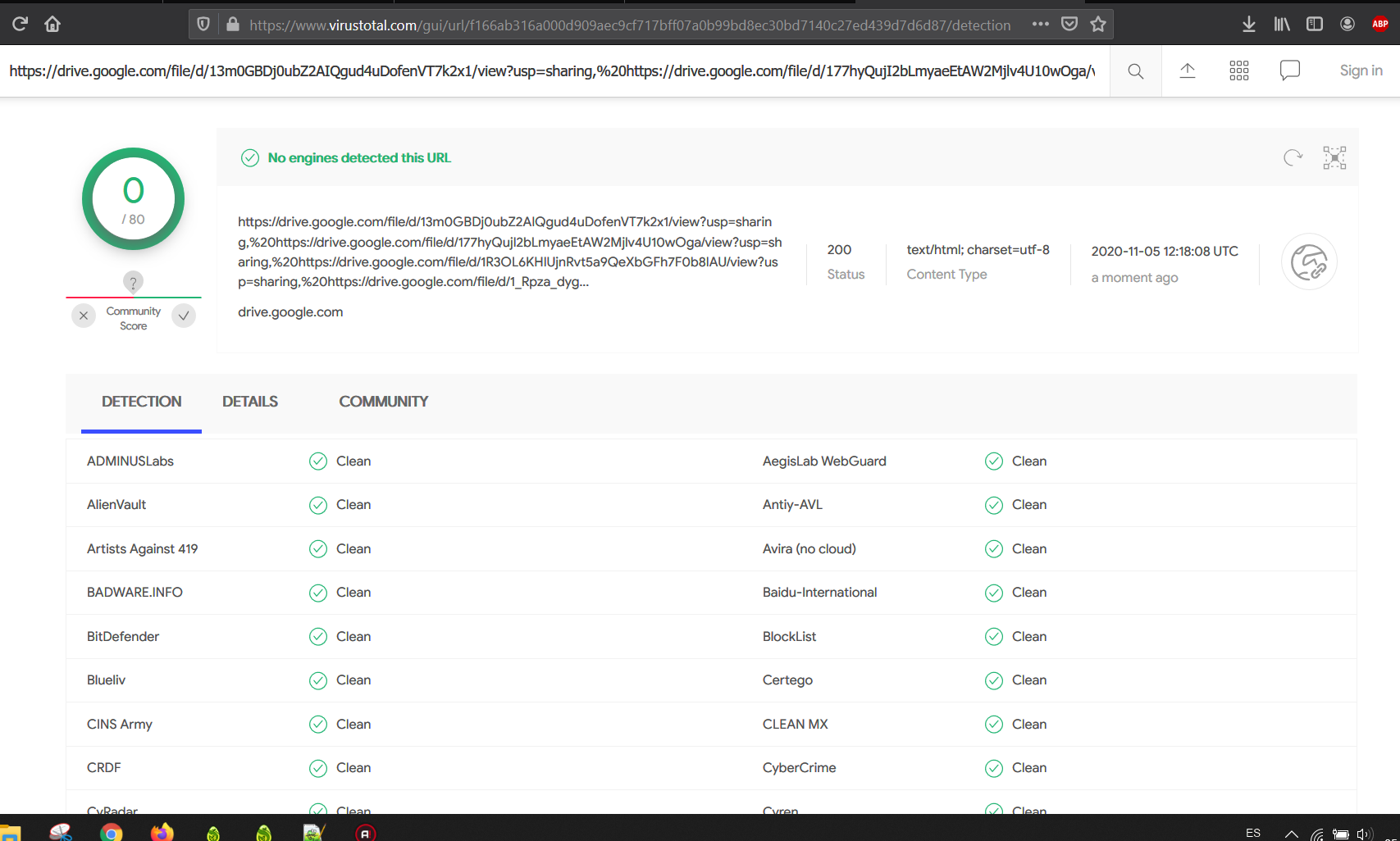Screen dimensions: 1400x841
Task: Open the Library bookshelf icon
Action: pyautogui.click(x=1282, y=25)
